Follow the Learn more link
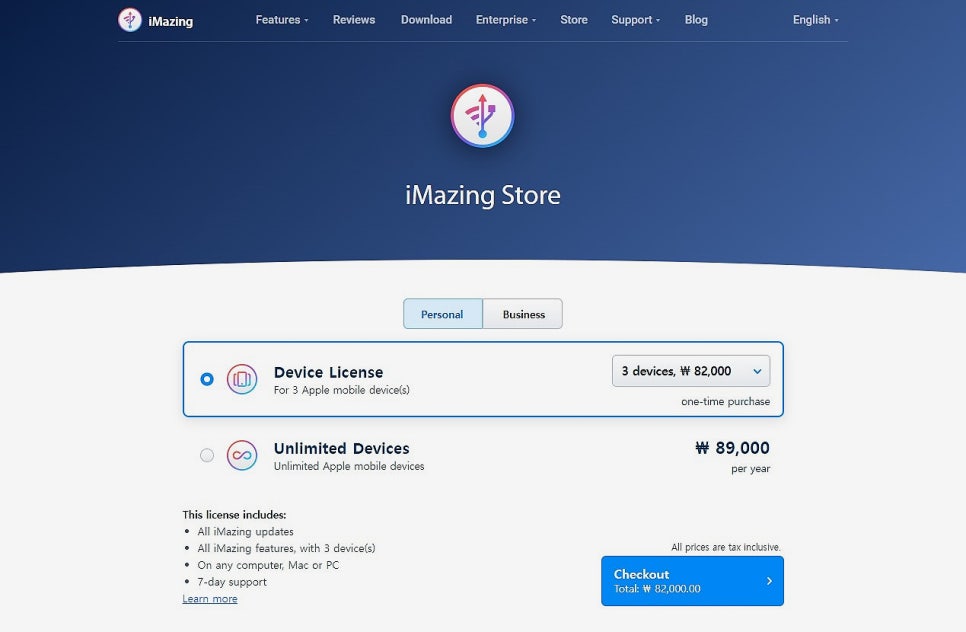Screen dimensions: 966x632 pyautogui.click(x=209, y=599)
